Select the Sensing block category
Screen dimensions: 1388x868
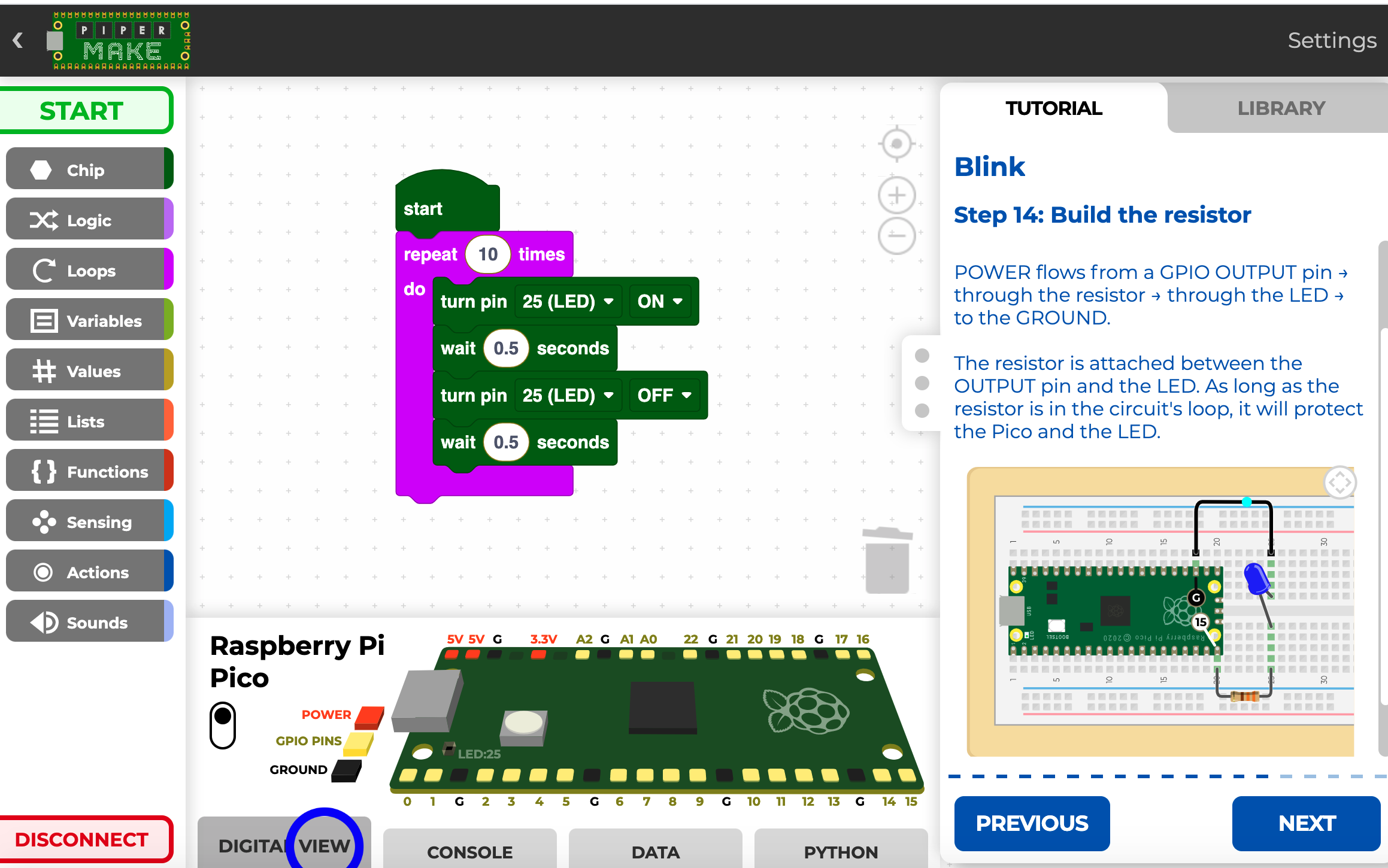point(90,522)
